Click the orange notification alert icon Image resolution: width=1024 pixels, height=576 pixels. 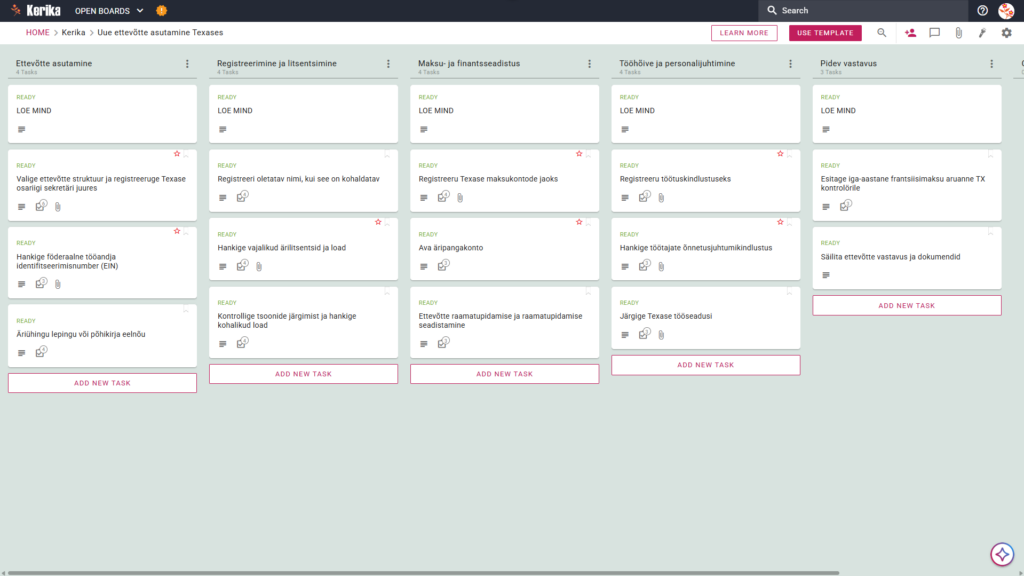tap(162, 10)
